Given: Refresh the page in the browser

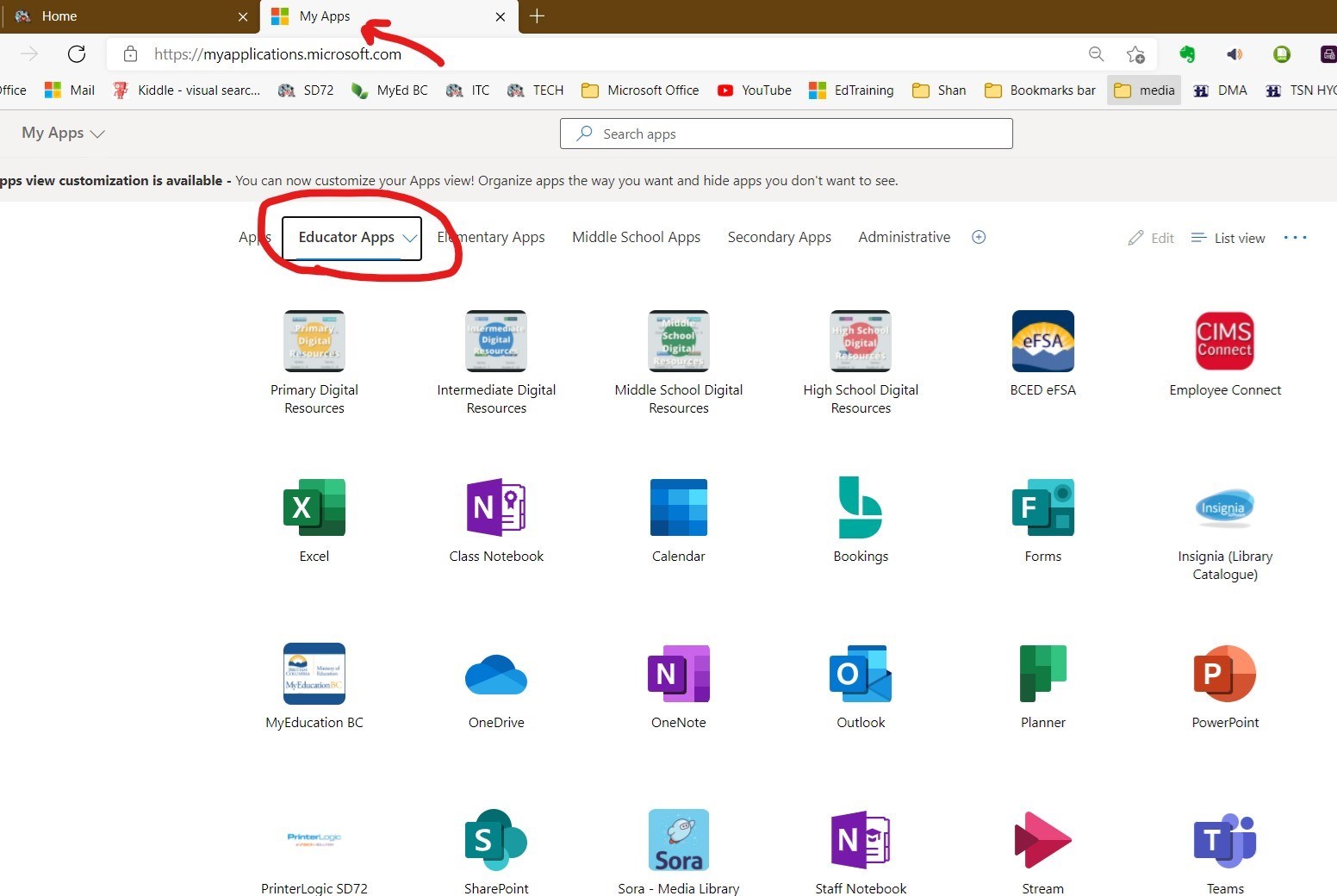Looking at the screenshot, I should pos(77,54).
